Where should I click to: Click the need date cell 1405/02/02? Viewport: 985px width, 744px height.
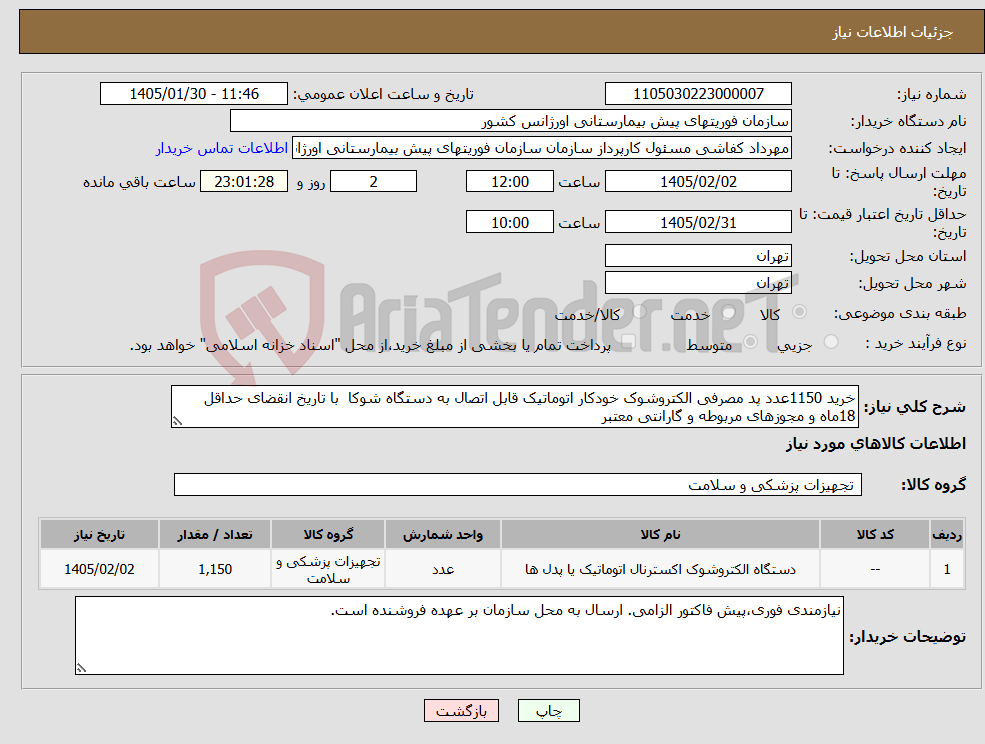pyautogui.click(x=99, y=569)
